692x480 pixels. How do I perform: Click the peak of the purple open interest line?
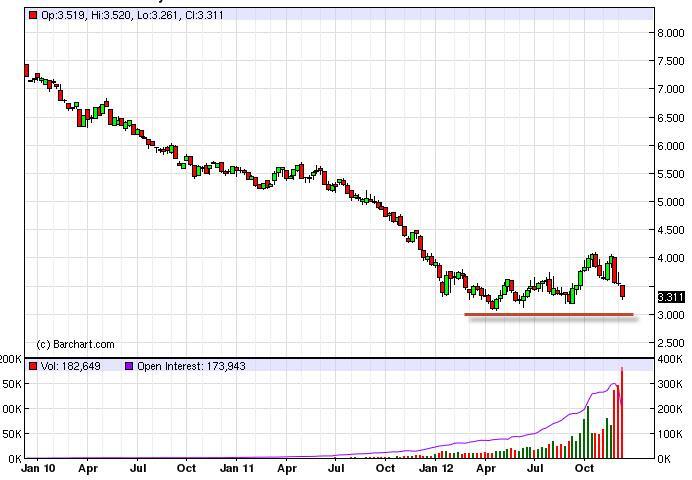(615, 383)
